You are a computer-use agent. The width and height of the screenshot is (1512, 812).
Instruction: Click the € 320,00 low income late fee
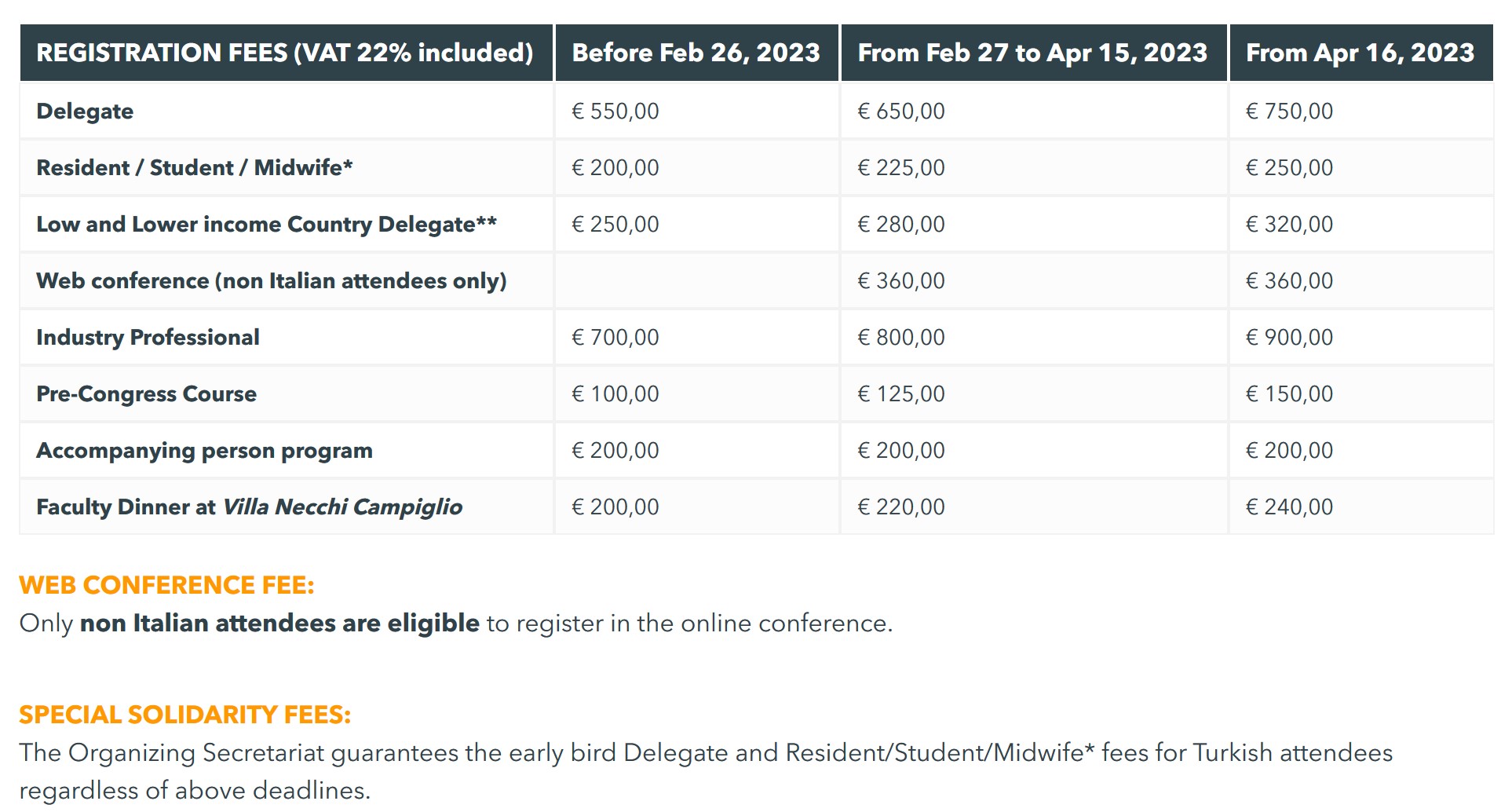tap(1290, 224)
